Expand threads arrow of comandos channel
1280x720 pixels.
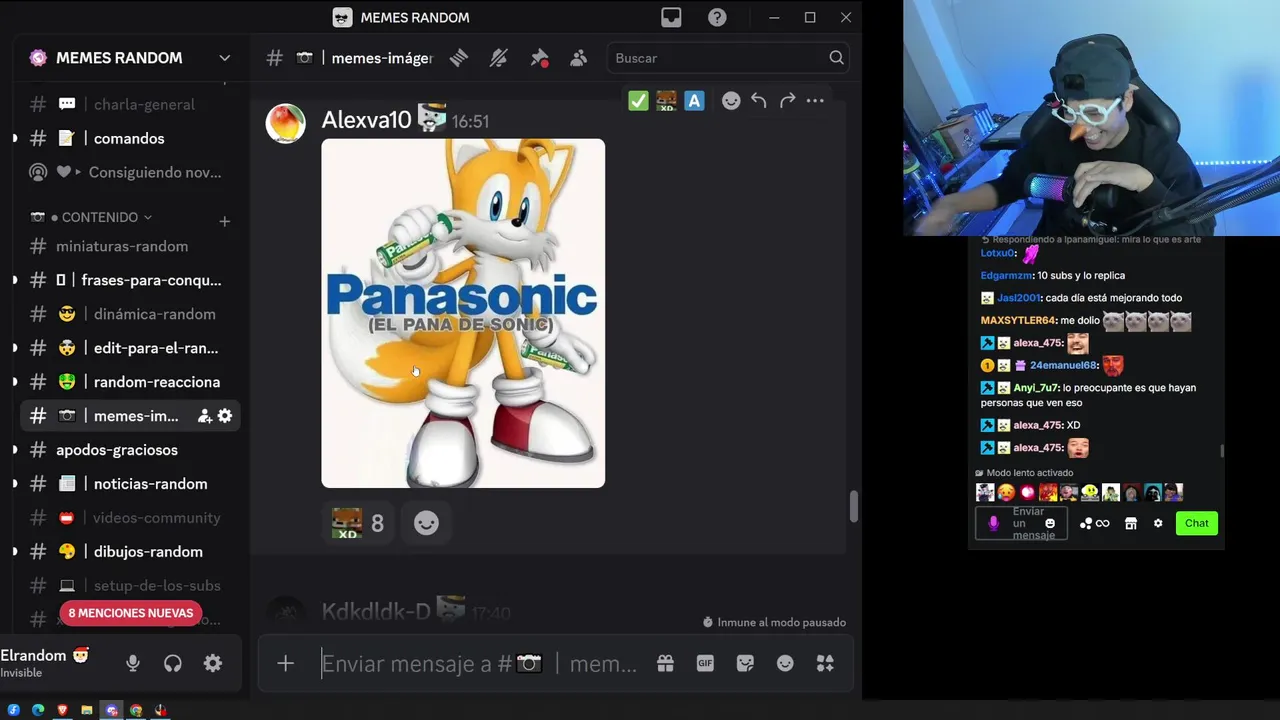(14, 138)
